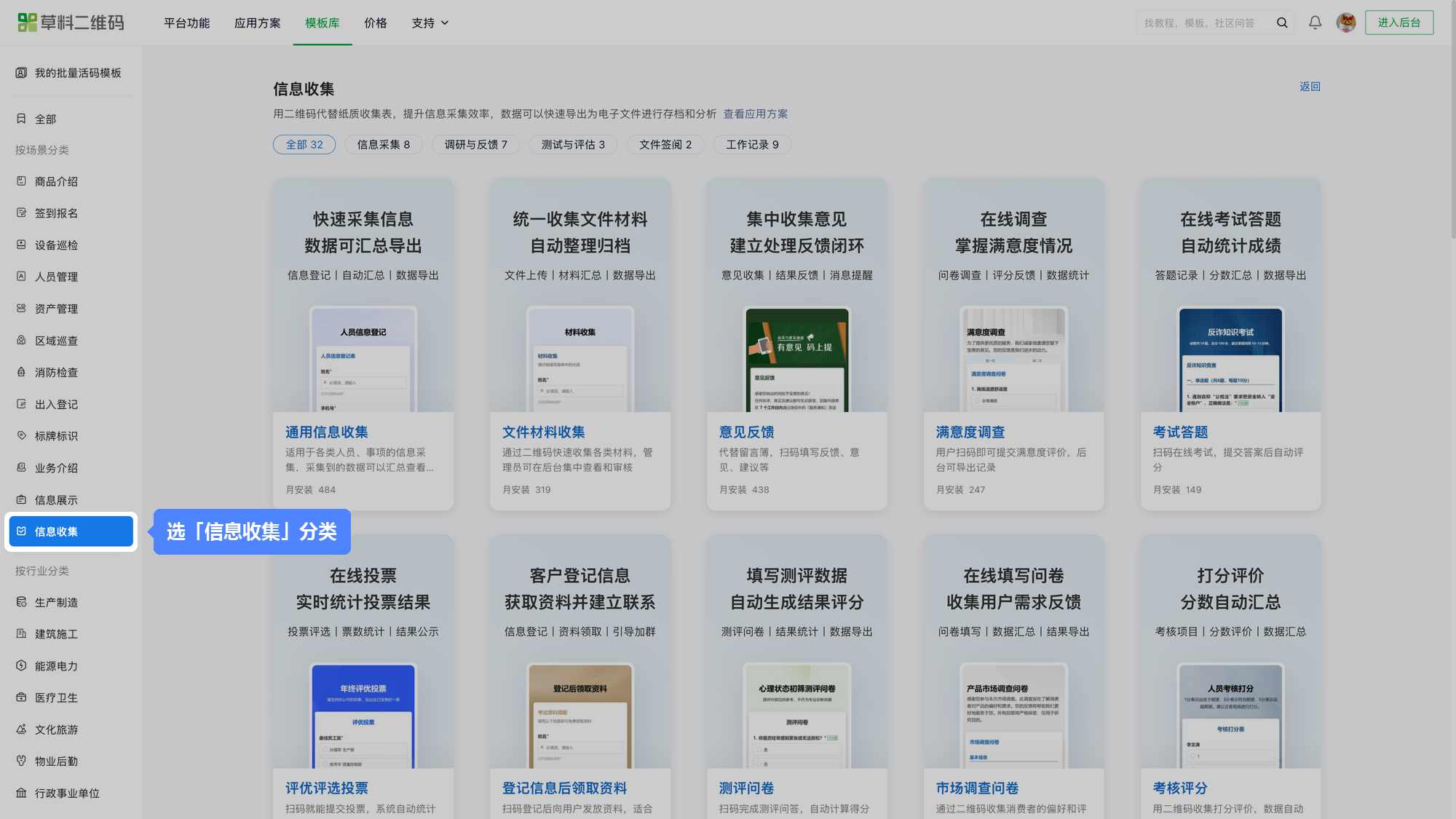Filter by 调研与反馈 7

pos(476,144)
